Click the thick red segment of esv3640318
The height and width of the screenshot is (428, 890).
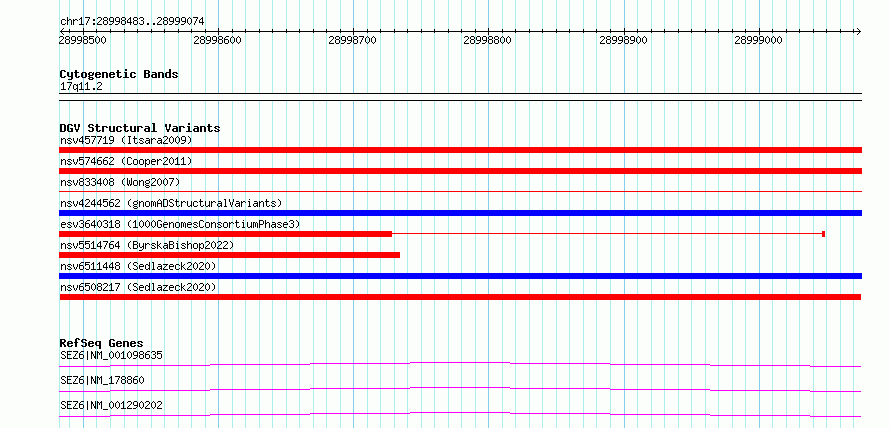pyautogui.click(x=225, y=234)
